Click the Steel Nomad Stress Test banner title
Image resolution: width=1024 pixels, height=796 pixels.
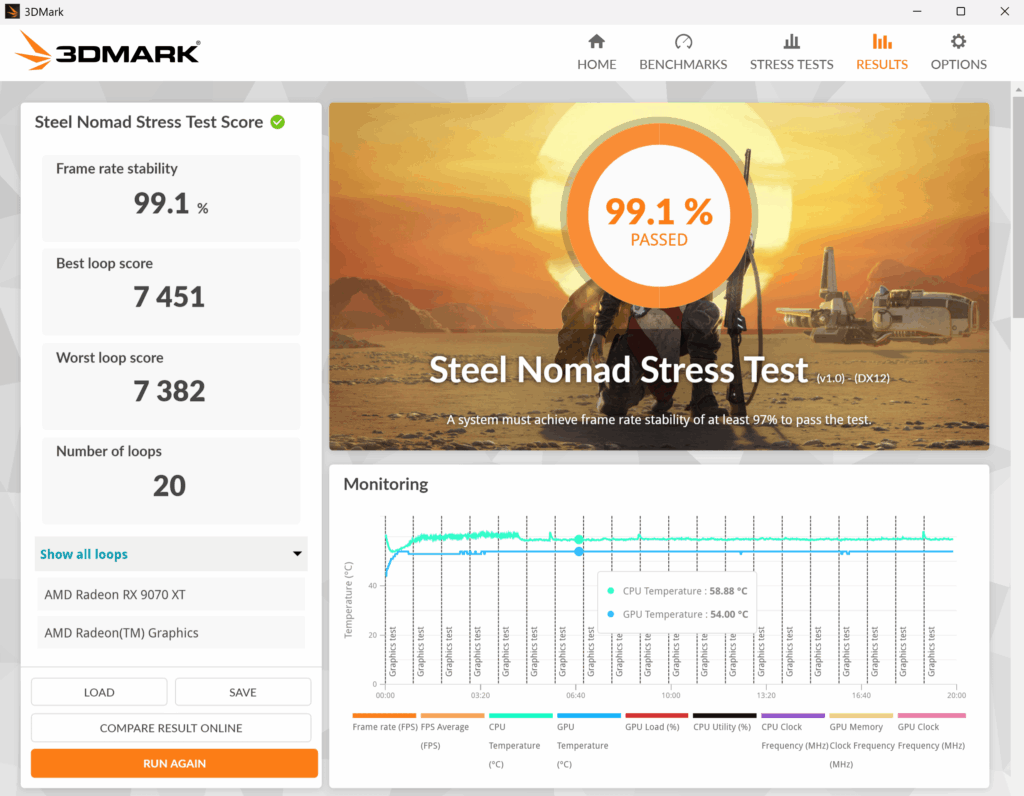(x=618, y=370)
